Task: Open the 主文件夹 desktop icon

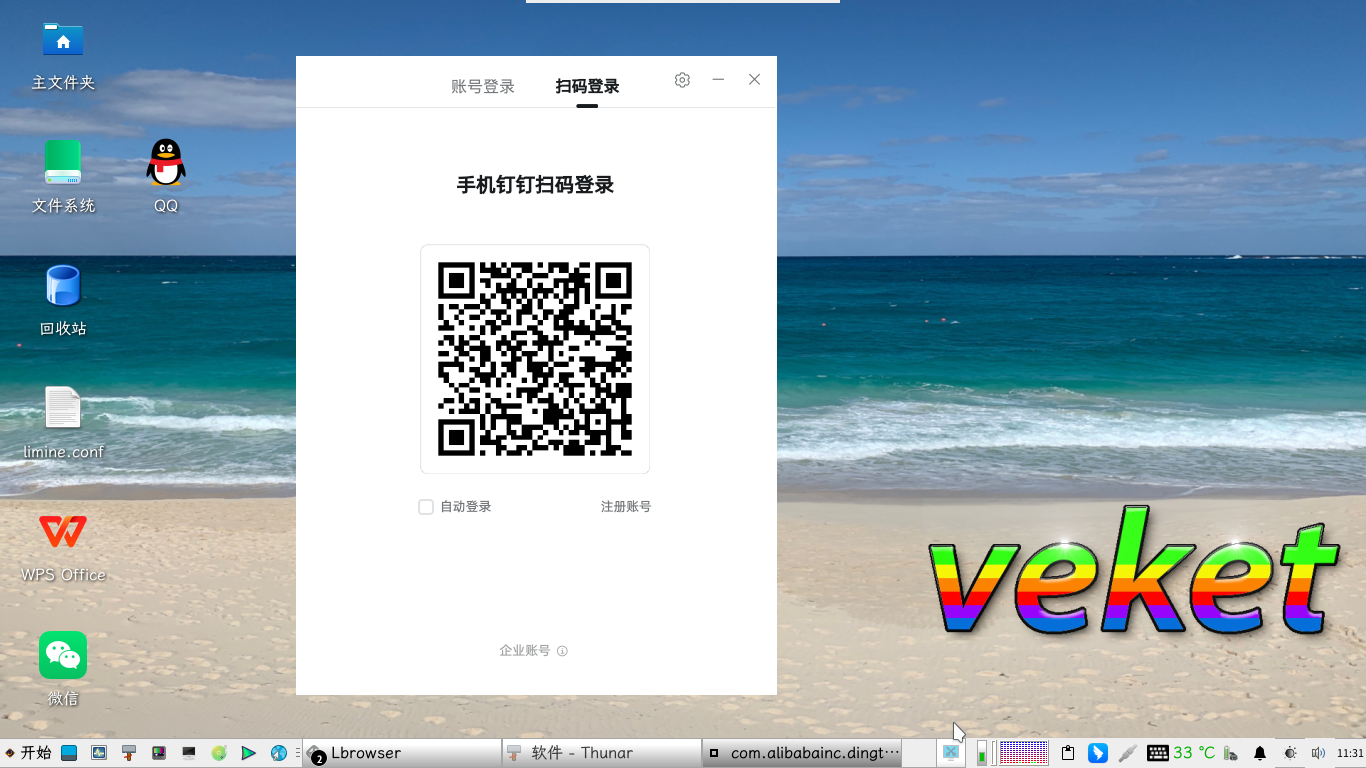Action: tap(63, 56)
